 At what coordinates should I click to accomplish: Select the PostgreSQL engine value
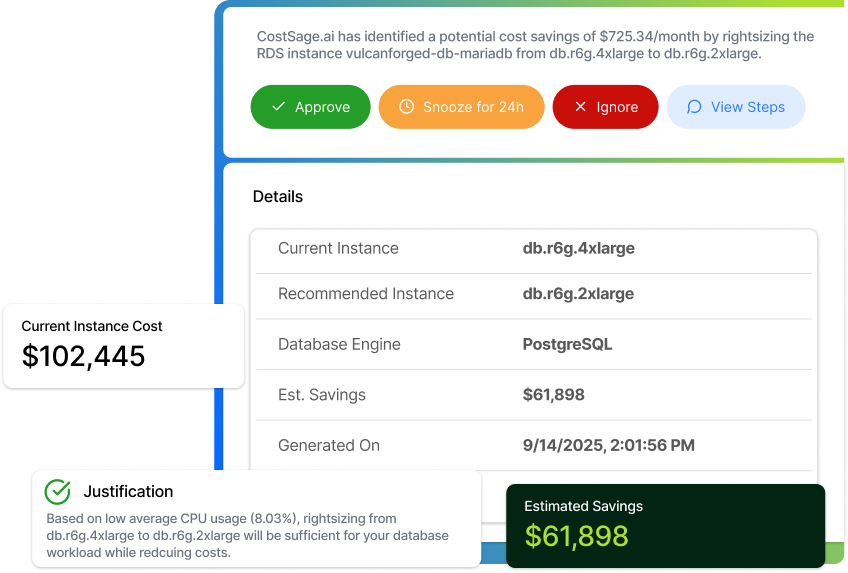point(567,344)
